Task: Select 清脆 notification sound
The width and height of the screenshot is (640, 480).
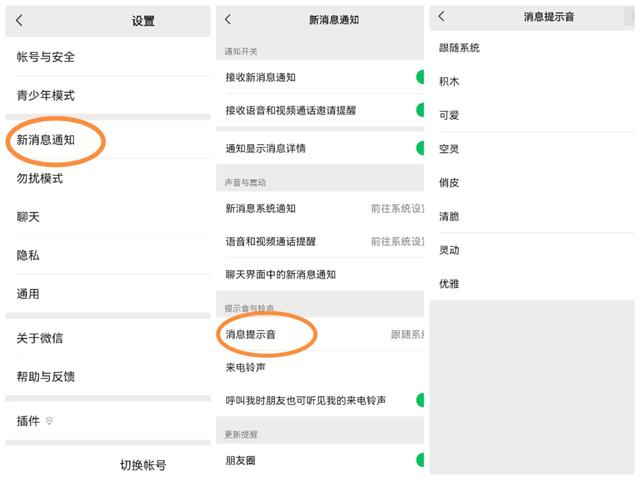Action: 532,216
